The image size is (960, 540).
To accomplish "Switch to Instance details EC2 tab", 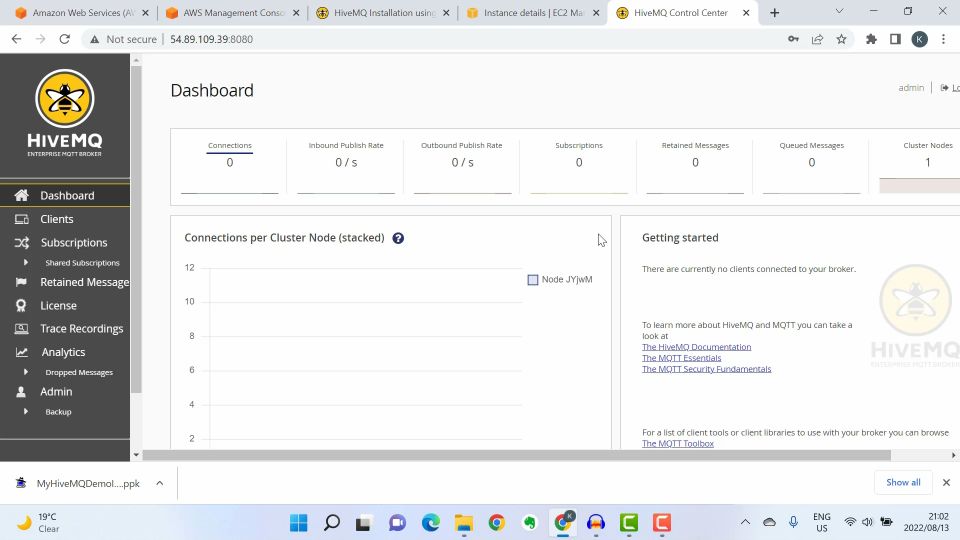I will [x=533, y=13].
